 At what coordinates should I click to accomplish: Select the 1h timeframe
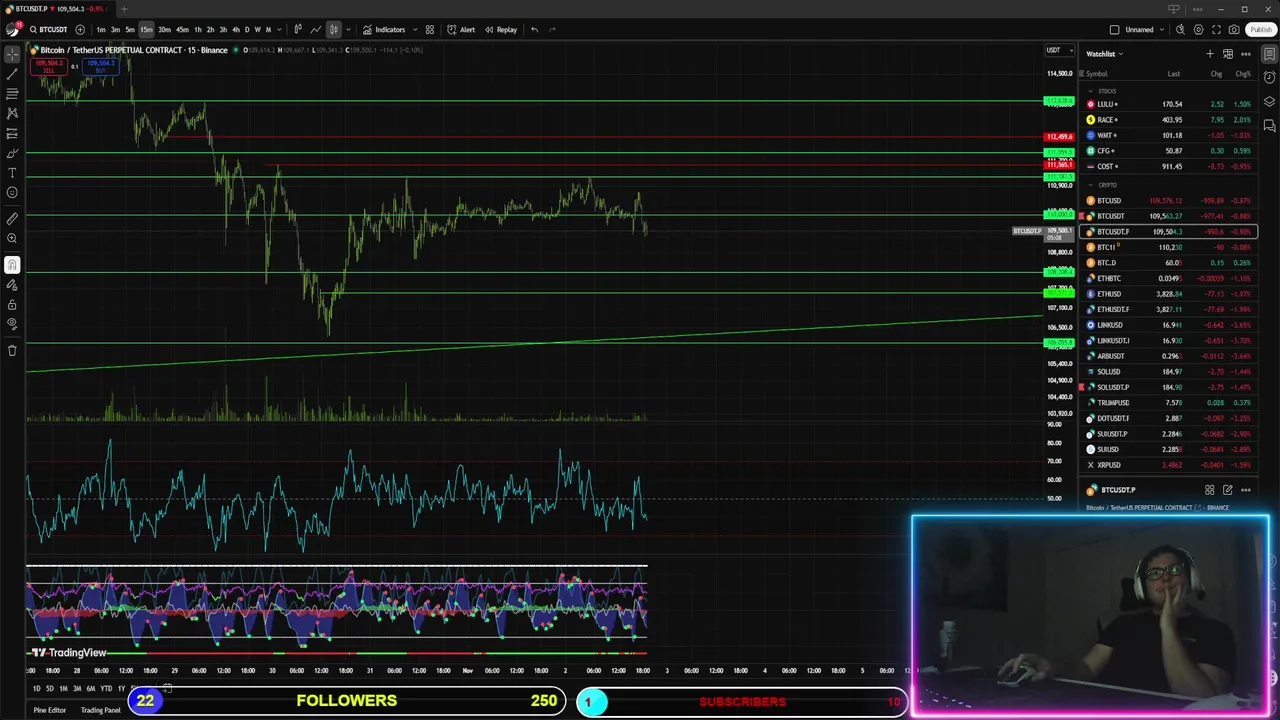click(x=198, y=30)
